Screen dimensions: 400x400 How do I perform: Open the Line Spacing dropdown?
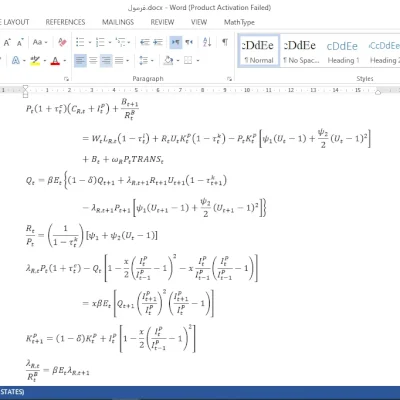click(x=146, y=60)
